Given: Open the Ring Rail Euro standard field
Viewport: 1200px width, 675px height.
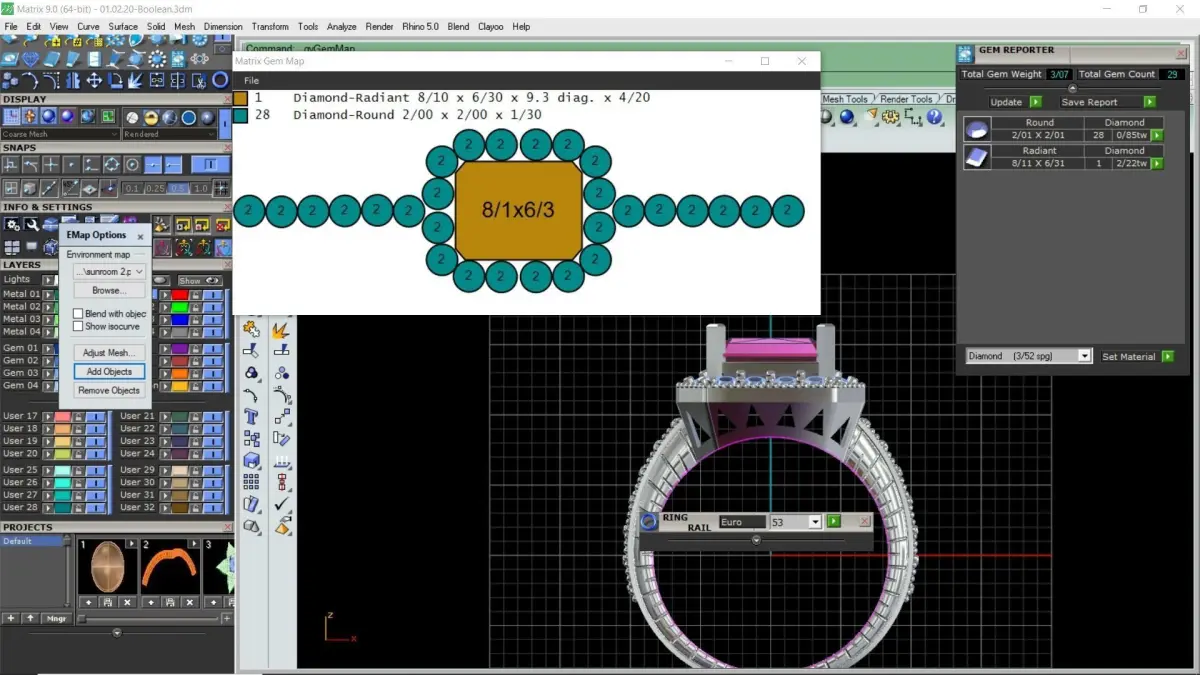Looking at the screenshot, I should click(x=742, y=522).
